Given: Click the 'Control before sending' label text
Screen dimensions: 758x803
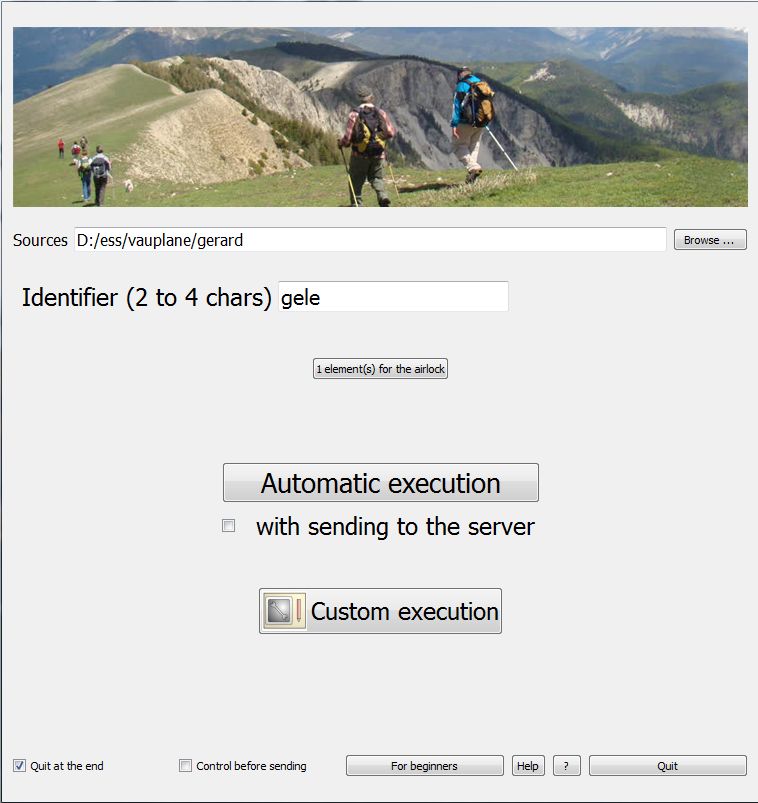Looking at the screenshot, I should pos(251,766).
